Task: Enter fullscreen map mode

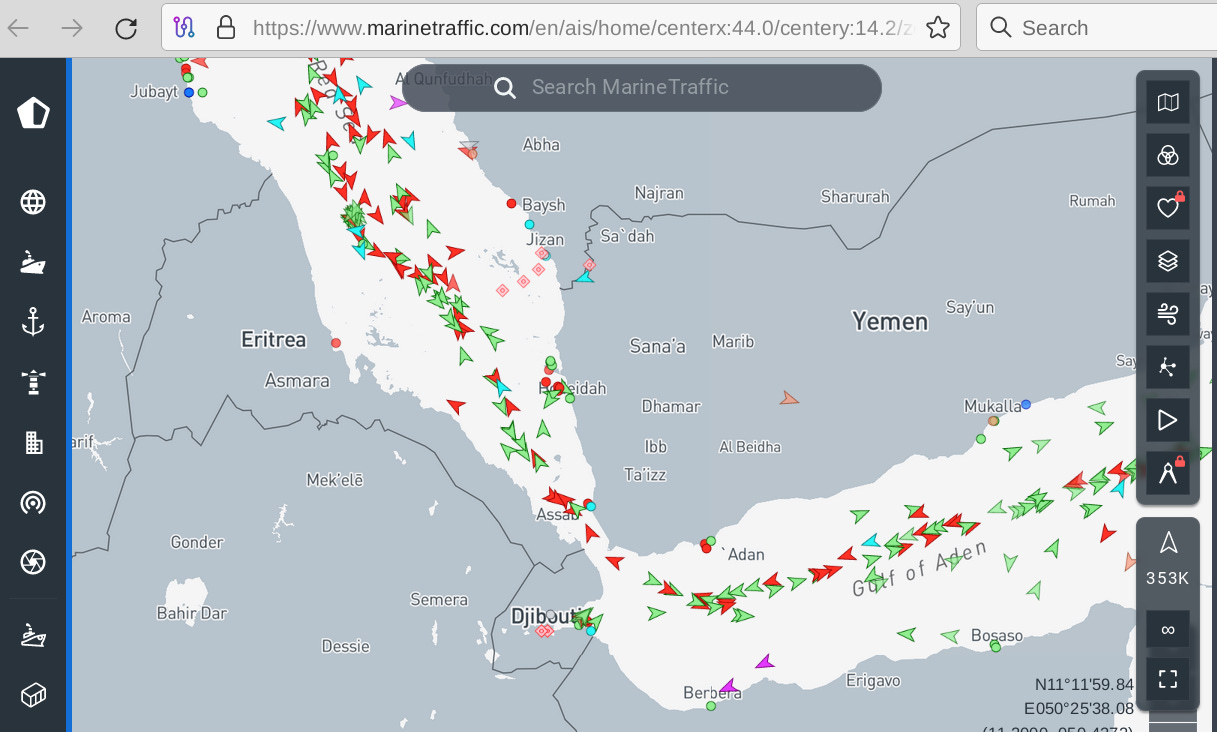Action: click(1167, 680)
